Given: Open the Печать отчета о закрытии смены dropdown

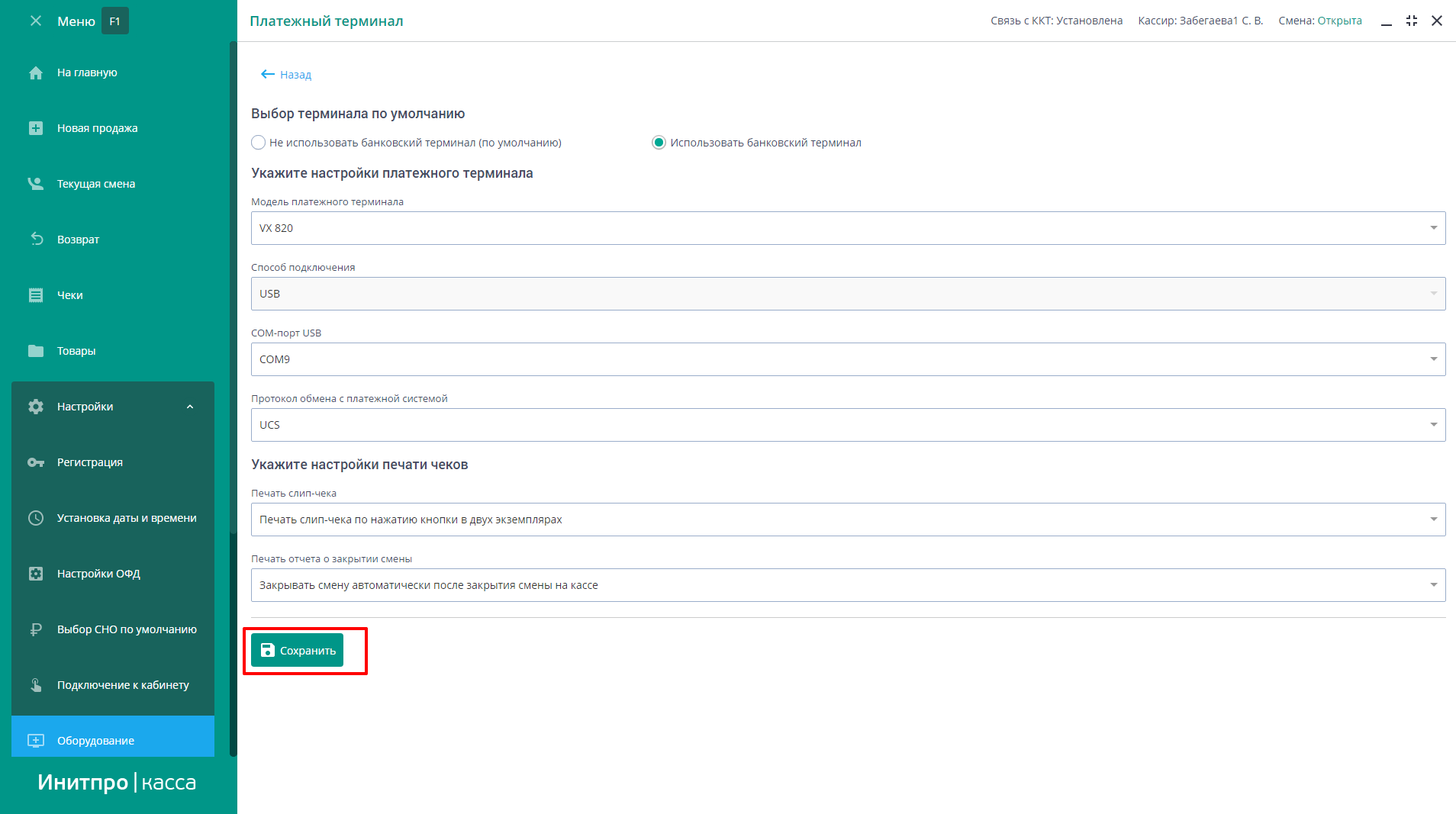Looking at the screenshot, I should click(x=848, y=585).
